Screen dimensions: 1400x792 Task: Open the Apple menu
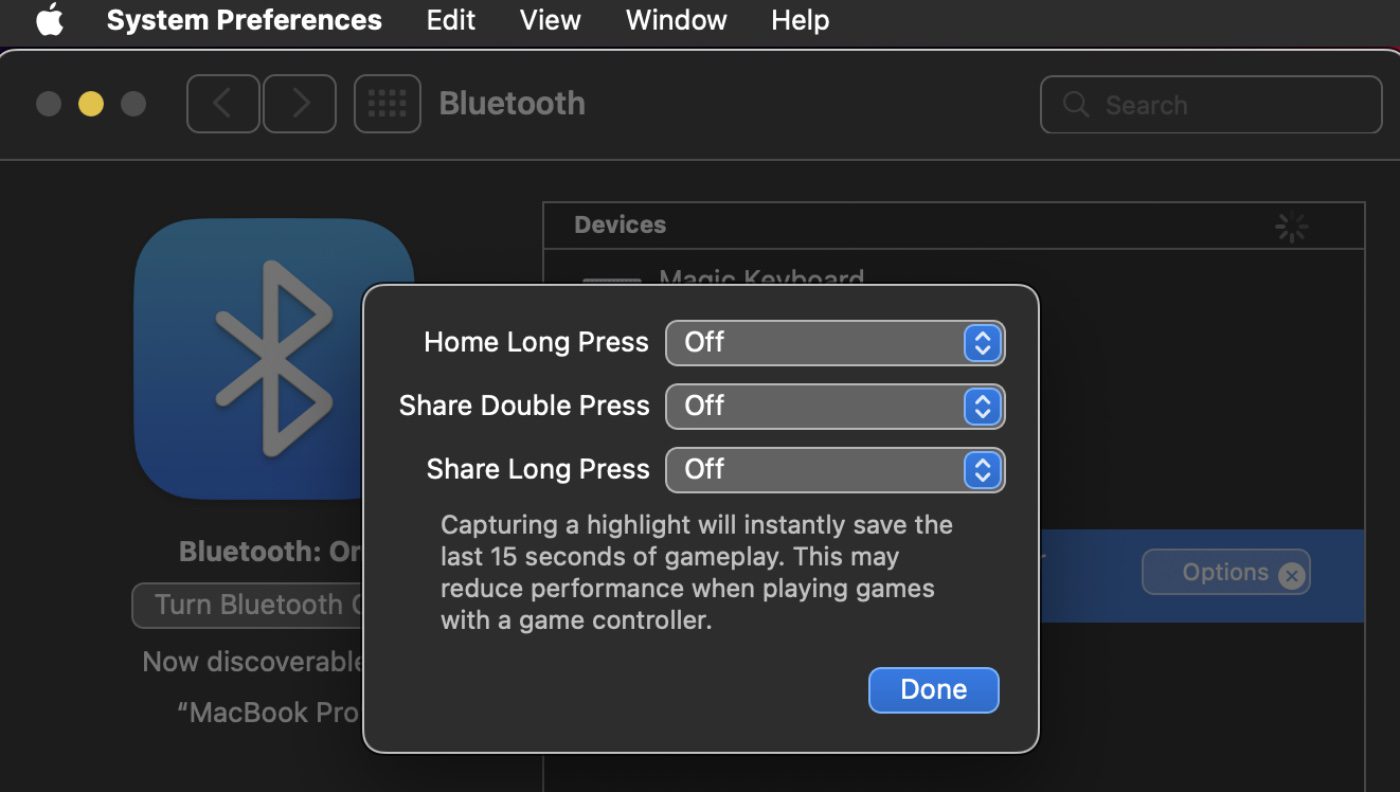[49, 20]
